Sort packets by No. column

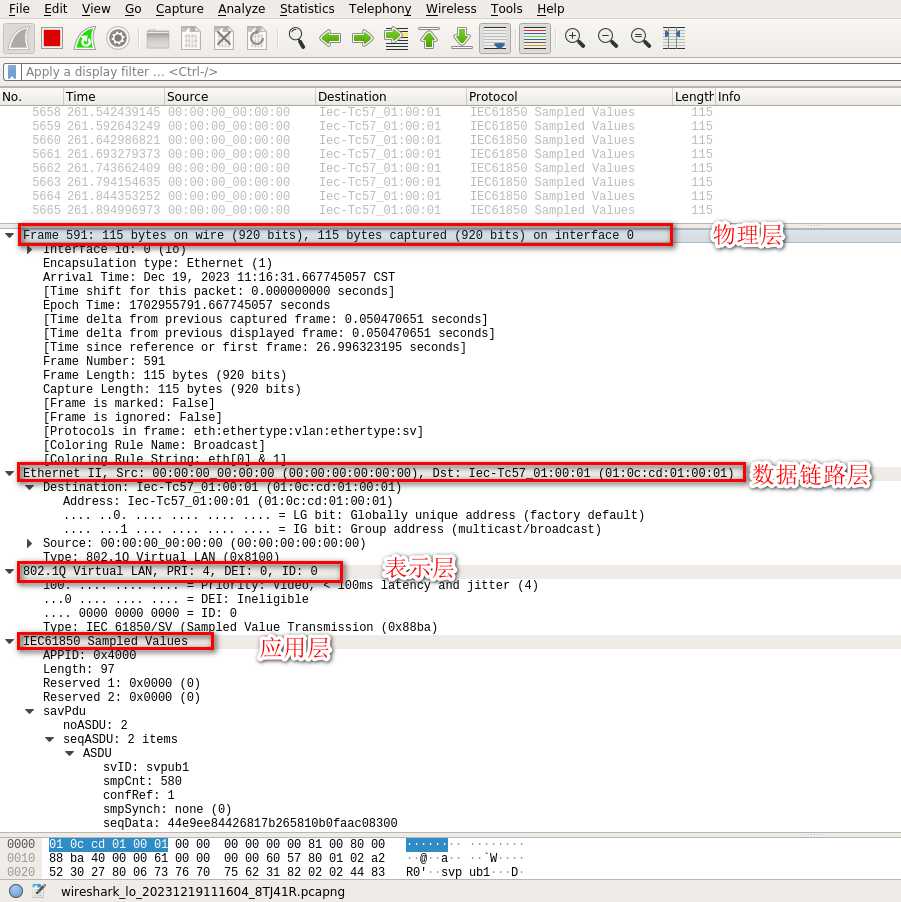point(31,97)
